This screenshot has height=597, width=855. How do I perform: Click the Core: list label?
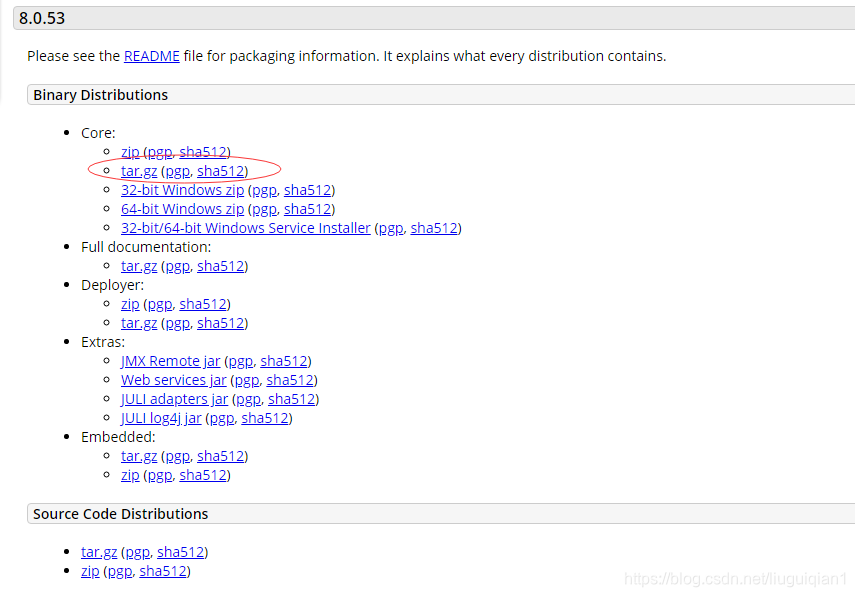point(98,133)
